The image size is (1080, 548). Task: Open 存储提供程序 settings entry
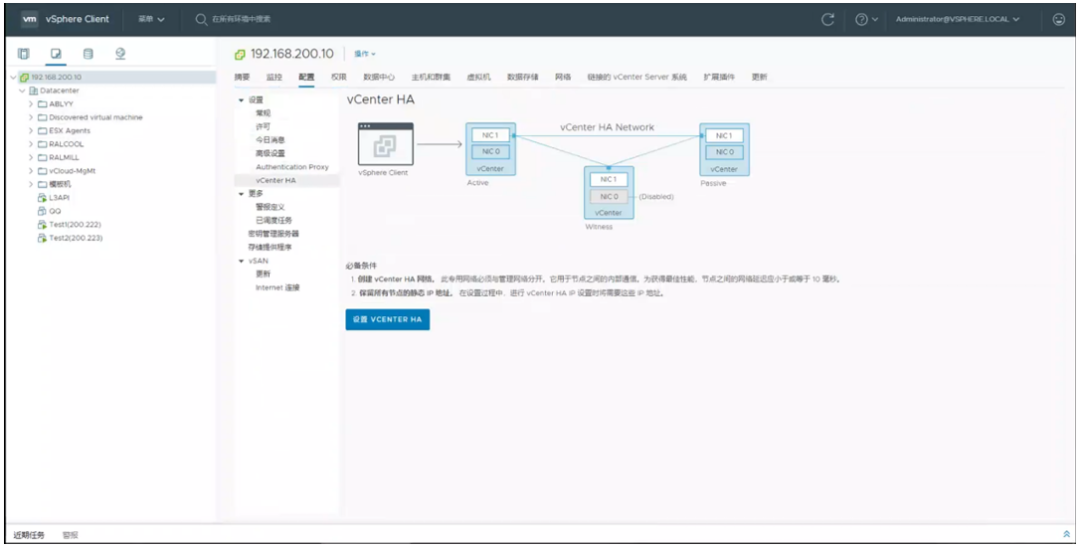pyautogui.click(x=270, y=247)
